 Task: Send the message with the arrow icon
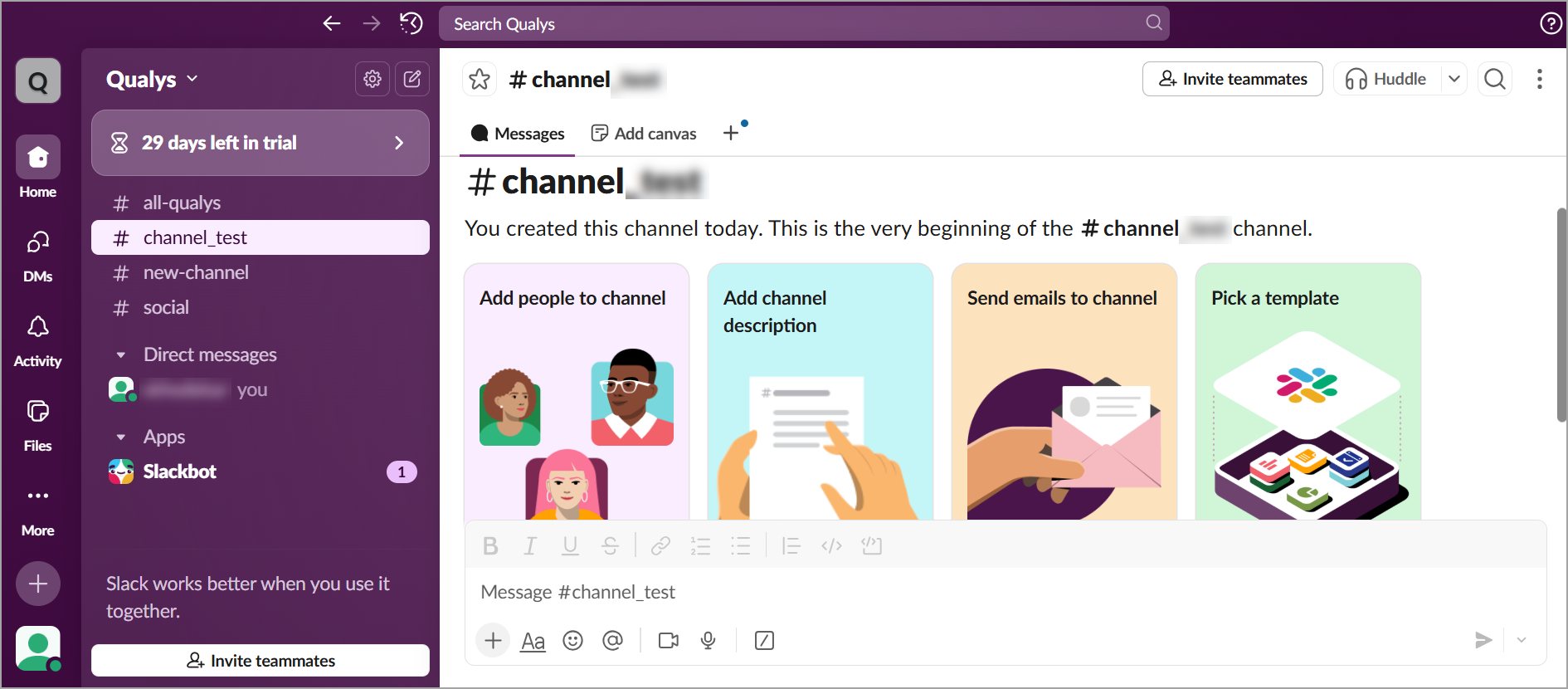point(1483,640)
